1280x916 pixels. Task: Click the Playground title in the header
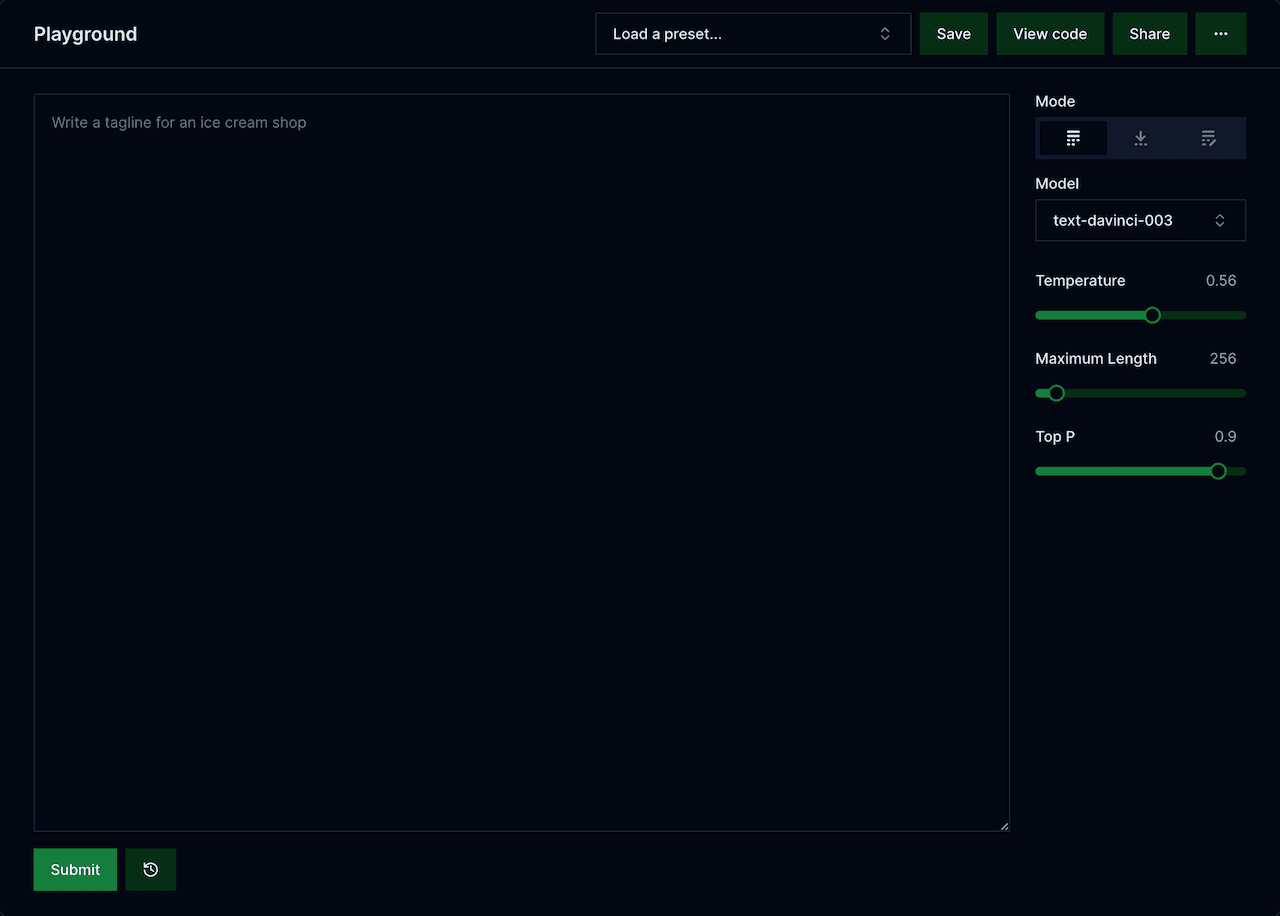pos(85,33)
